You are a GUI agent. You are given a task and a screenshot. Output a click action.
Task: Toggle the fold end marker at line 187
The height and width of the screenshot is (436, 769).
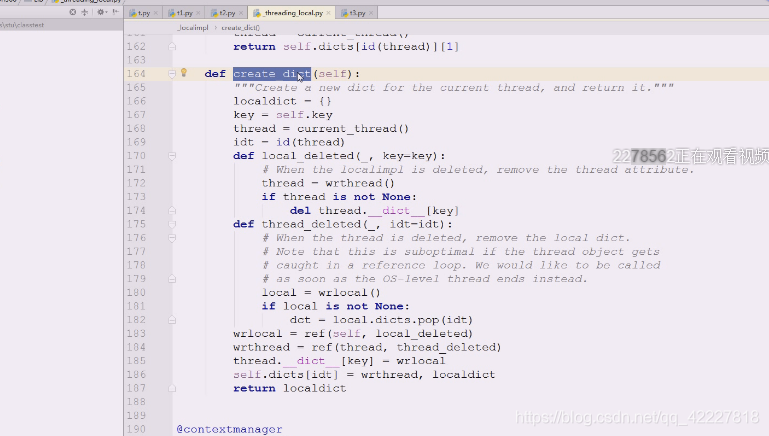172,388
